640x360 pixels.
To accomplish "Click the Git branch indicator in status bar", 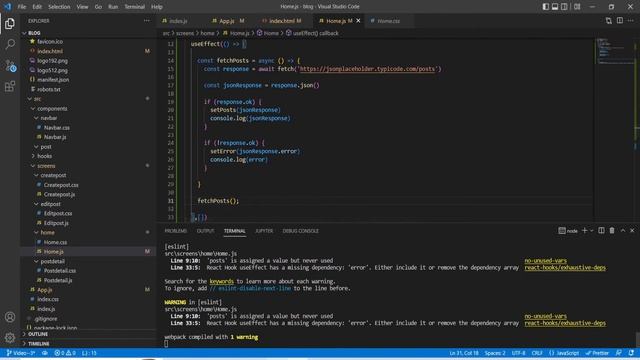I will (21, 353).
